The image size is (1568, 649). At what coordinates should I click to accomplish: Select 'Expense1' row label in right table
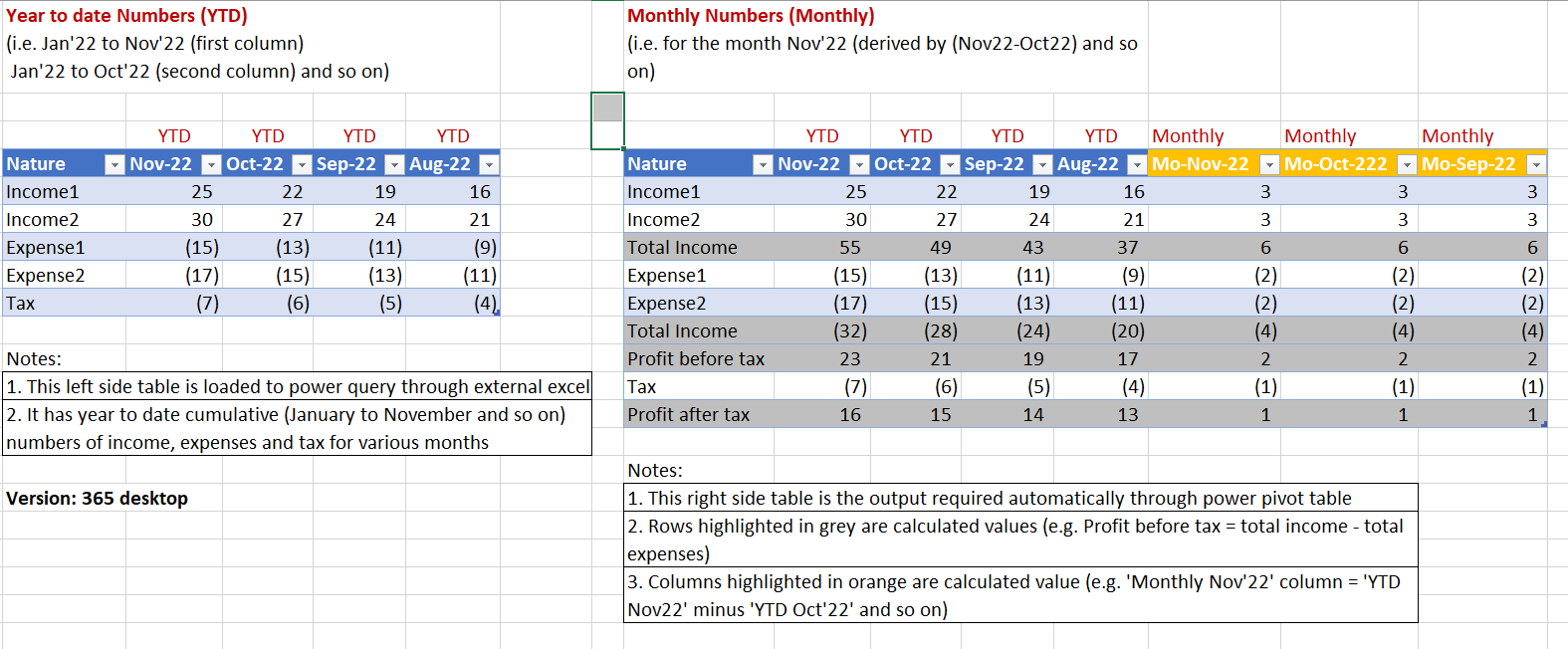tap(666, 276)
